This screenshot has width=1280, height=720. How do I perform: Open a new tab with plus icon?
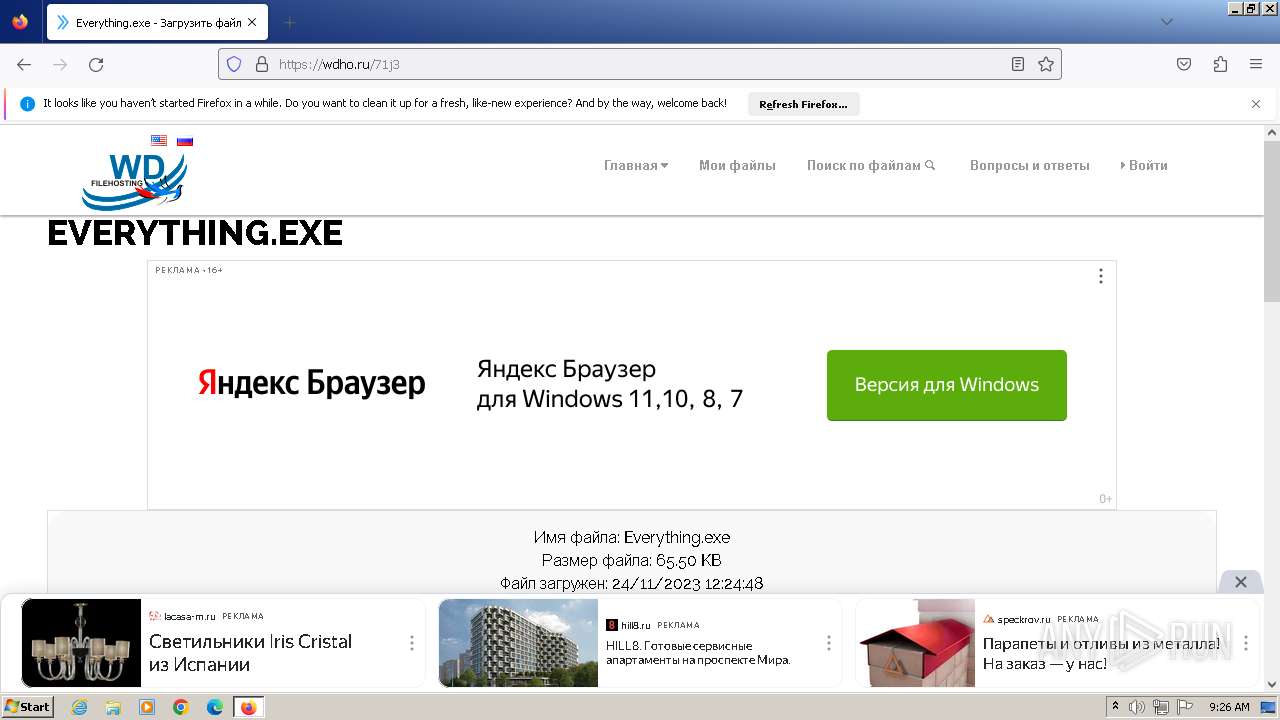click(x=290, y=22)
